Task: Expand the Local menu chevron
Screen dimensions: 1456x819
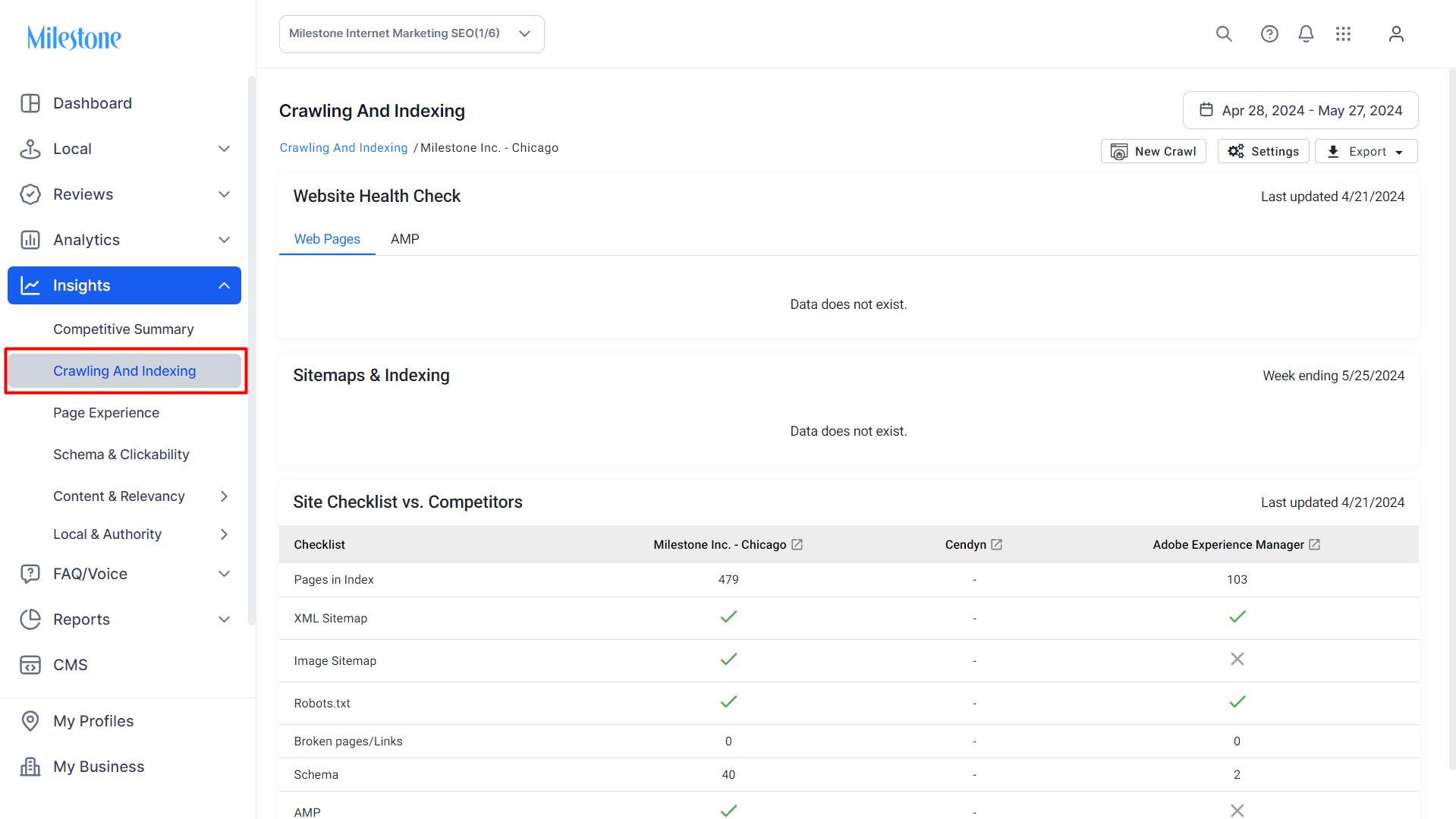Action: 224,149
